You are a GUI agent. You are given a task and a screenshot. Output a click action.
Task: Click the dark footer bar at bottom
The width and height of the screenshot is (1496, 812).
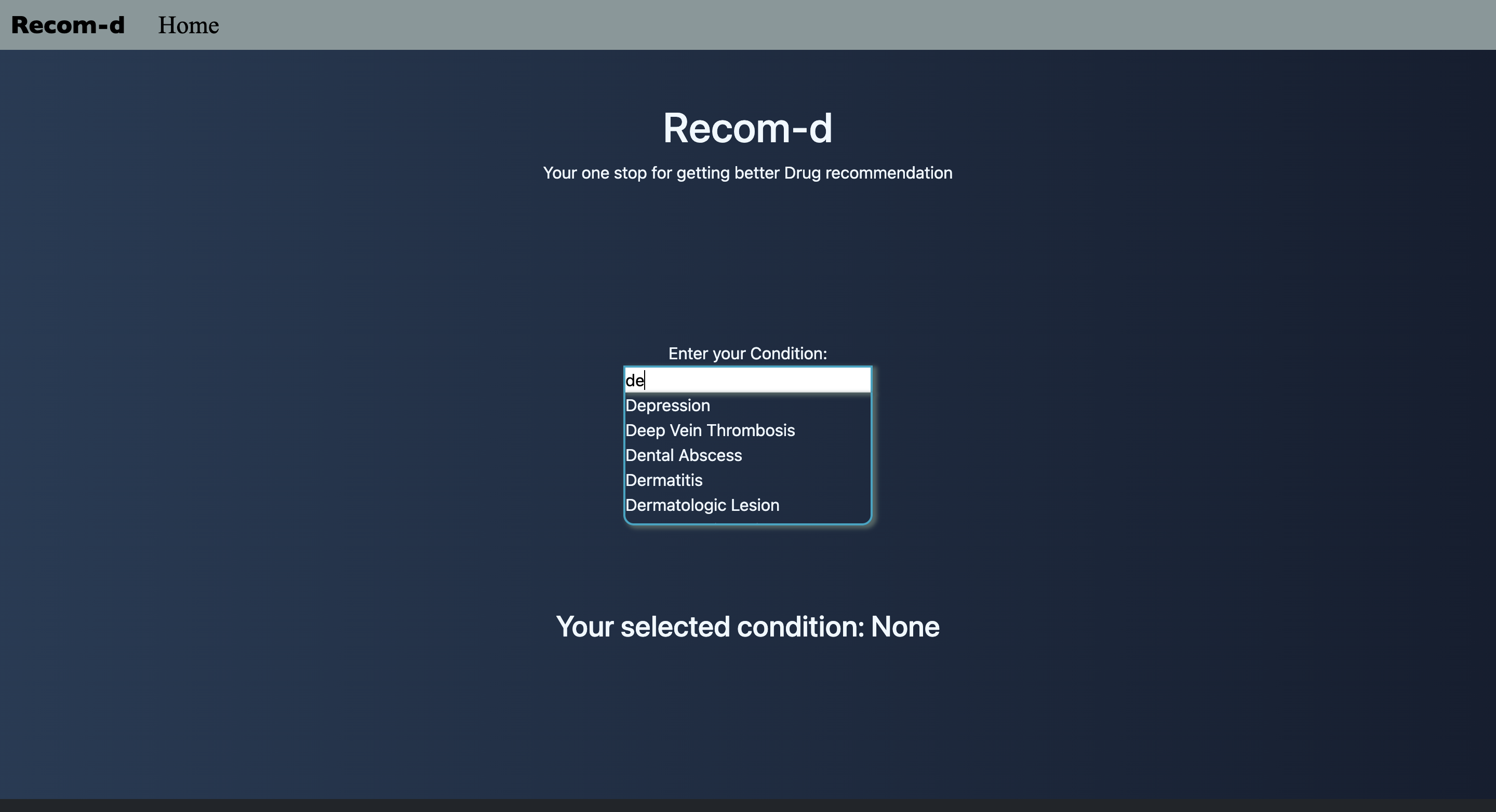pyautogui.click(x=747, y=806)
